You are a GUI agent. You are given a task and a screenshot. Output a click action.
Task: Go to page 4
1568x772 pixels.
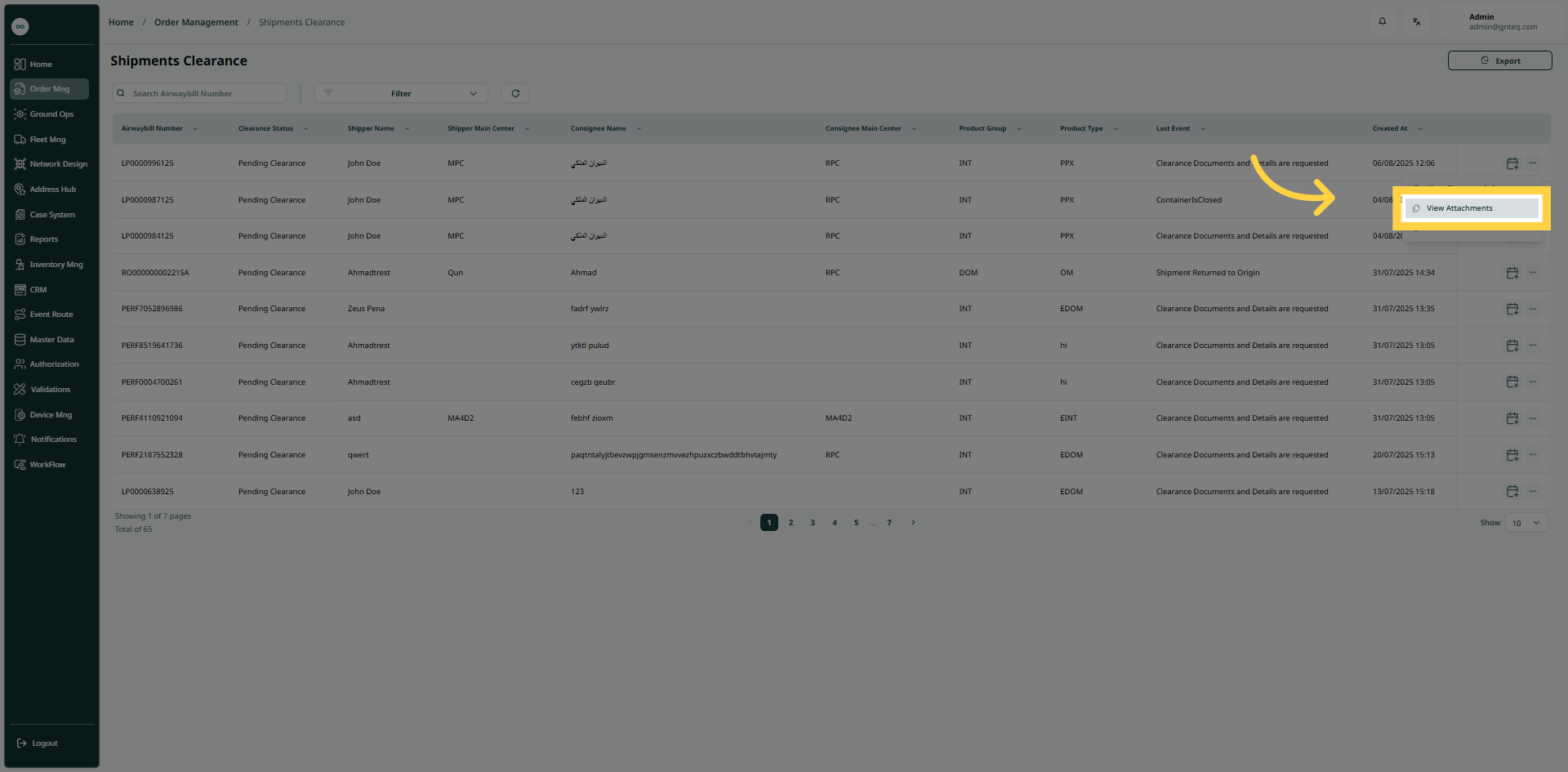[835, 523]
